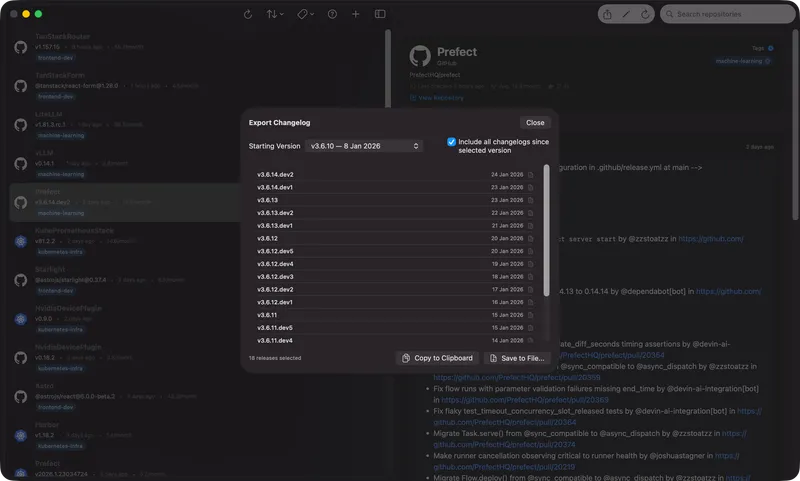Viewport: 800px width, 481px height.
Task: Open the help question-mark icon
Action: (332, 14)
